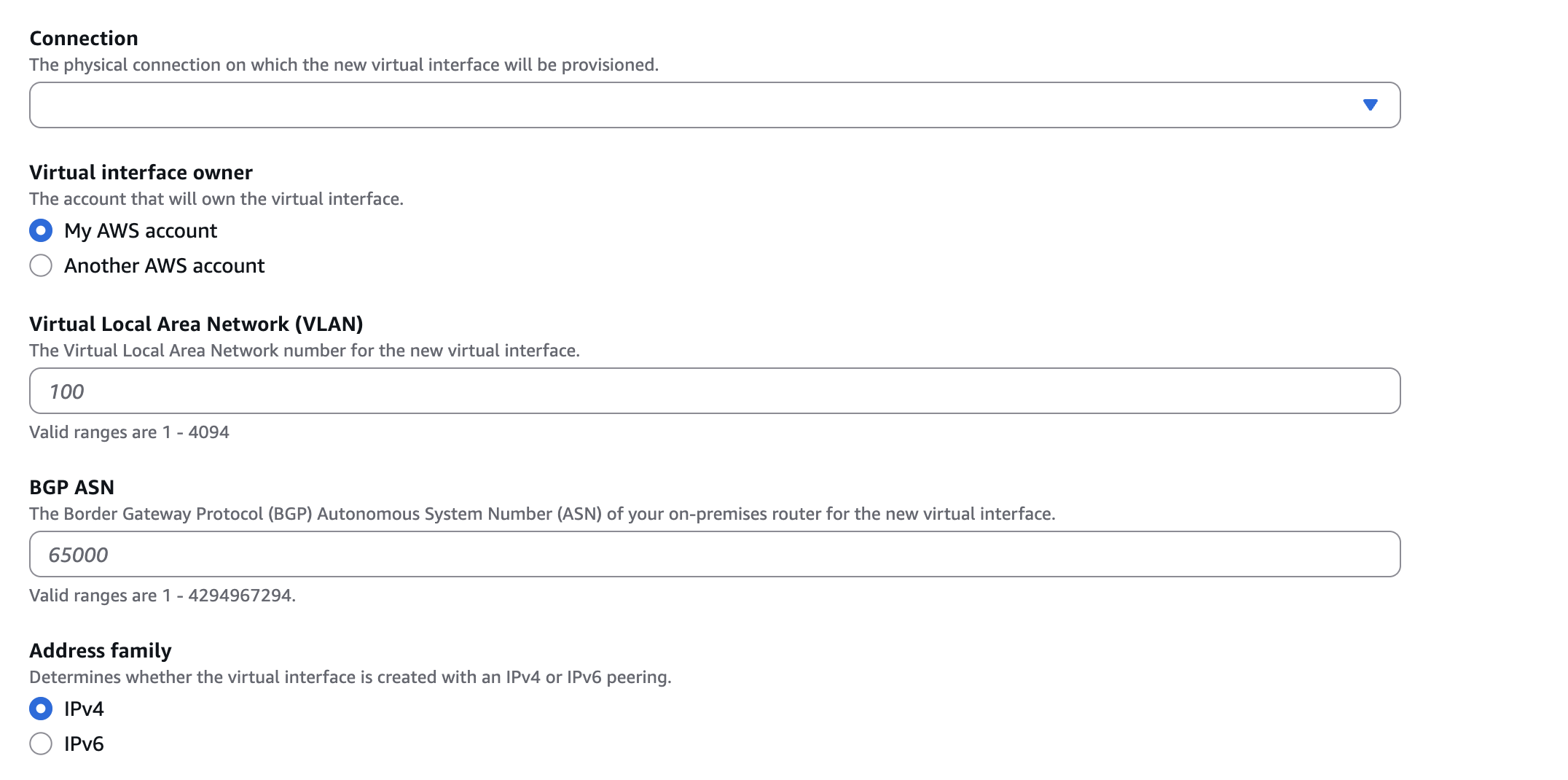Select My AWS account radio button
This screenshot has width=1568, height=780.
point(41,231)
